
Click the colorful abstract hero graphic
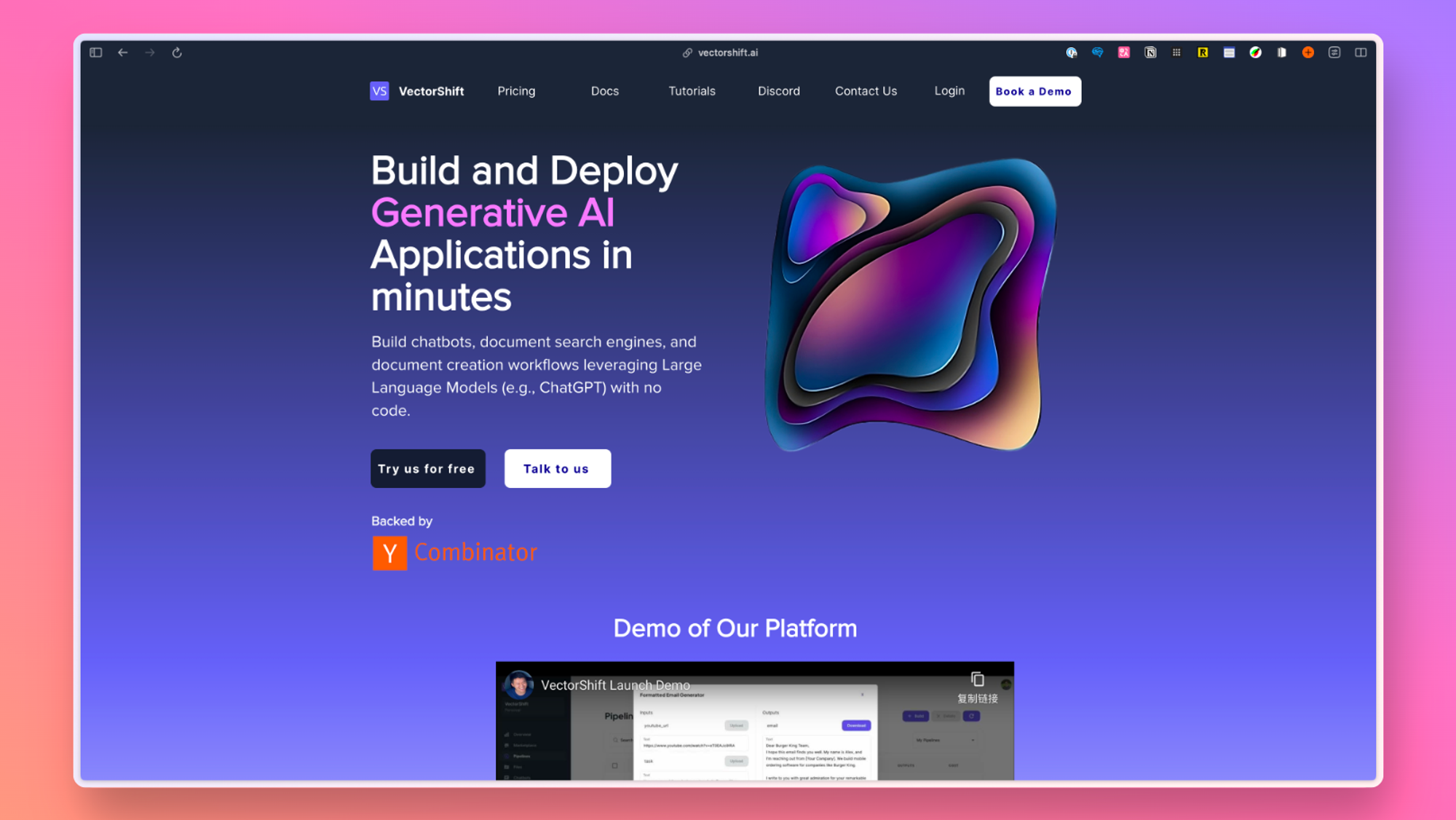(x=910, y=305)
